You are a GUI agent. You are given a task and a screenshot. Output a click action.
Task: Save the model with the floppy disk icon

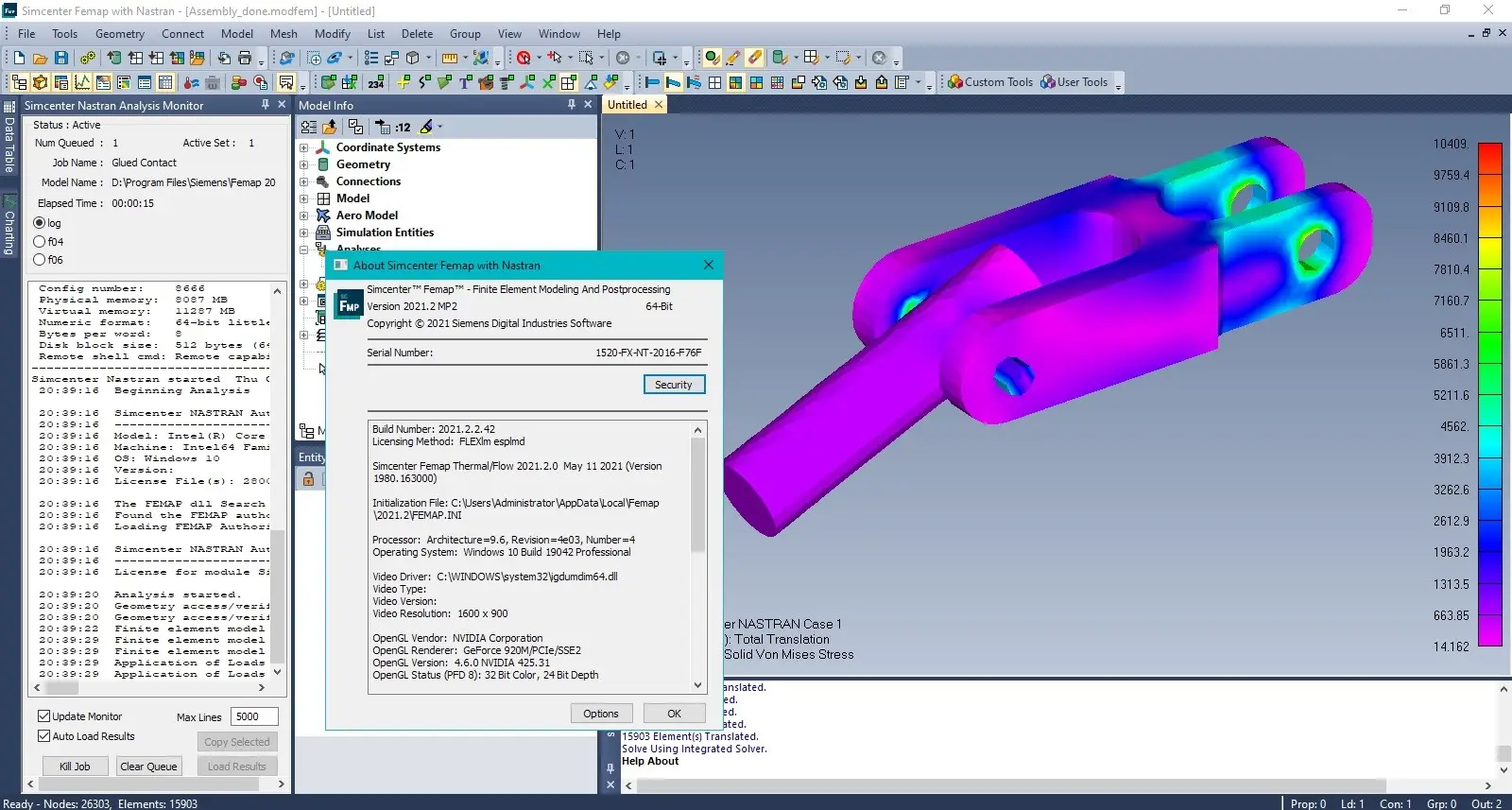pos(61,58)
